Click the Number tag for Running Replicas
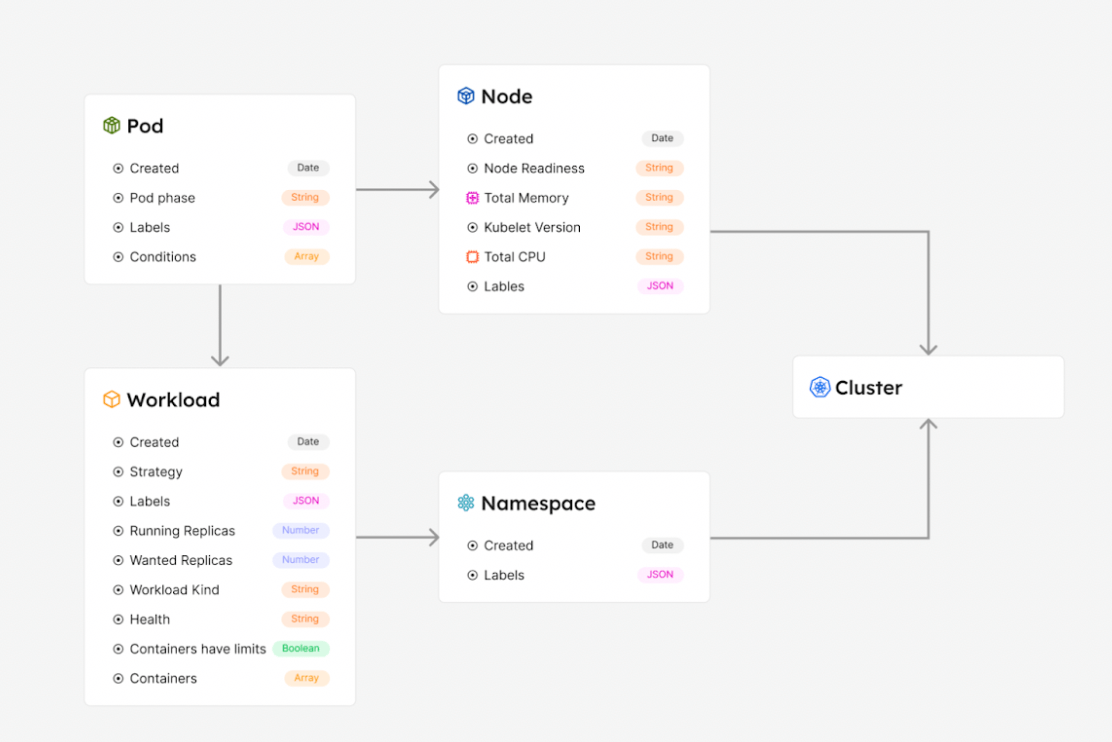 click(x=300, y=530)
